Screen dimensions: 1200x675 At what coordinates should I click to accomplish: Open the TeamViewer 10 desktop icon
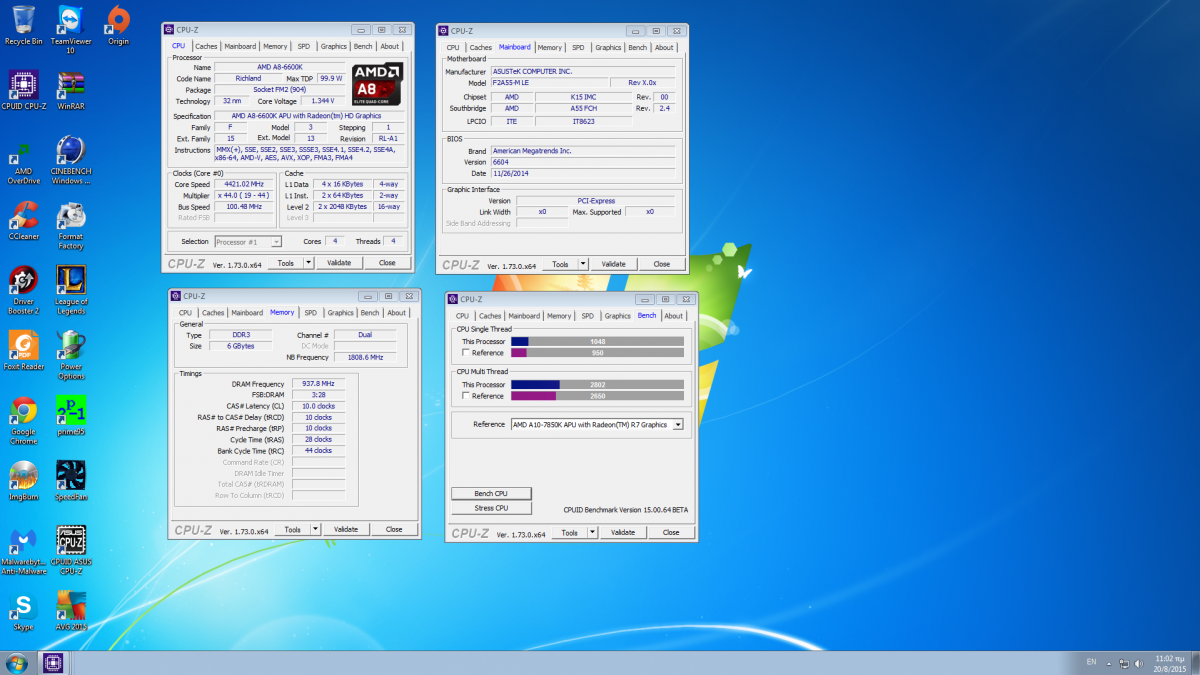tap(70, 22)
